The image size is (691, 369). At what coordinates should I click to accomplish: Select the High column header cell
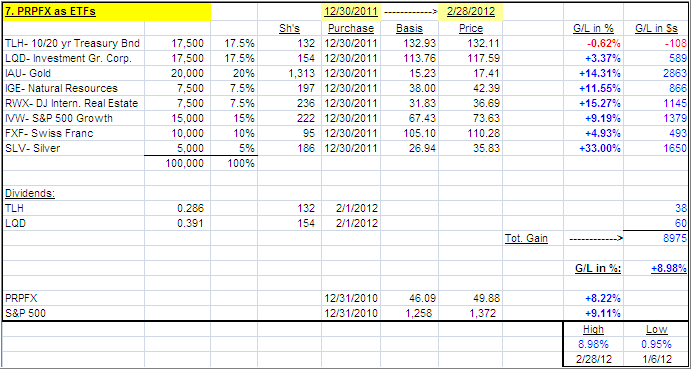click(x=593, y=329)
